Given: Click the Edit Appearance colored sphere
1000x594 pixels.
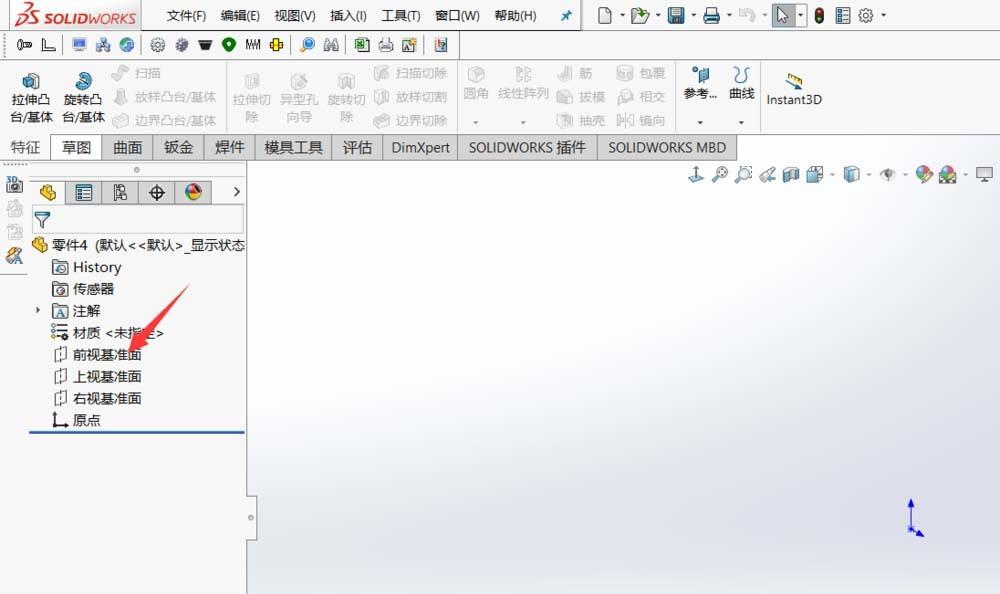Looking at the screenshot, I should pyautogui.click(x=924, y=174).
